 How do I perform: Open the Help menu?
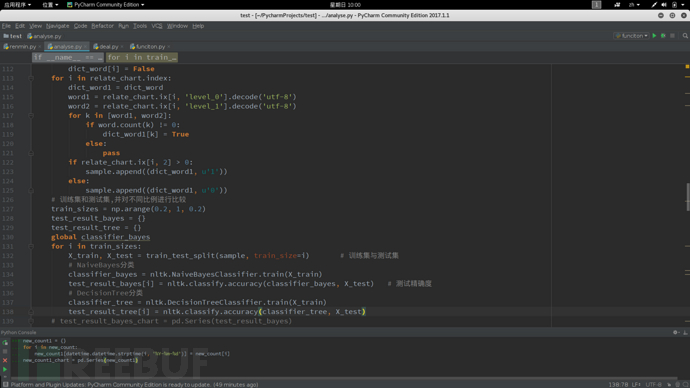pos(198,26)
